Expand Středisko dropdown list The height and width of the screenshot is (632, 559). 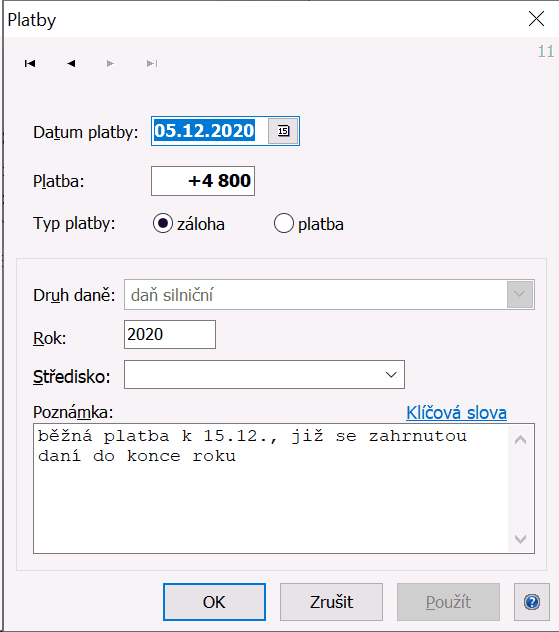click(x=391, y=375)
